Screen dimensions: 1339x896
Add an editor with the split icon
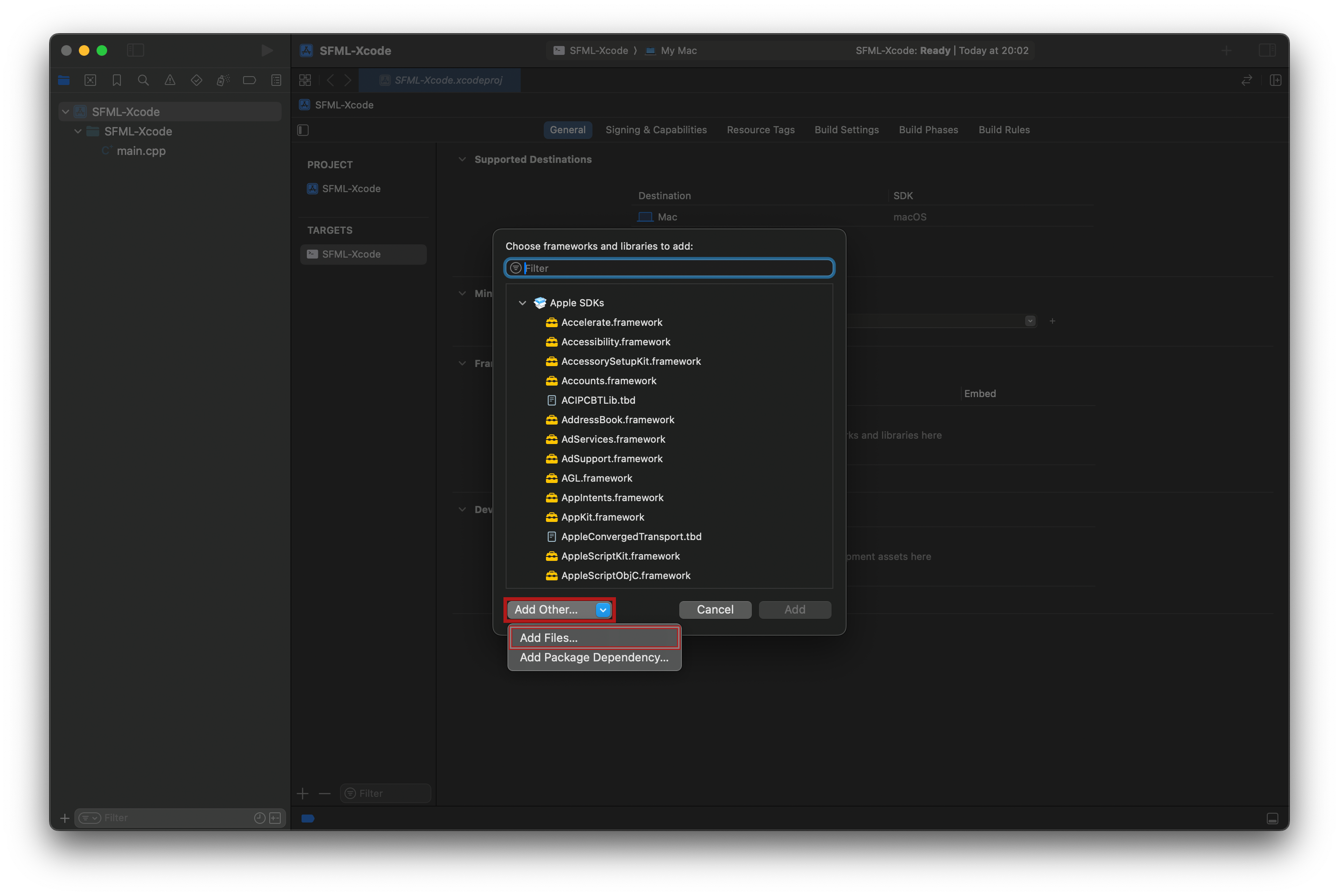click(1275, 80)
